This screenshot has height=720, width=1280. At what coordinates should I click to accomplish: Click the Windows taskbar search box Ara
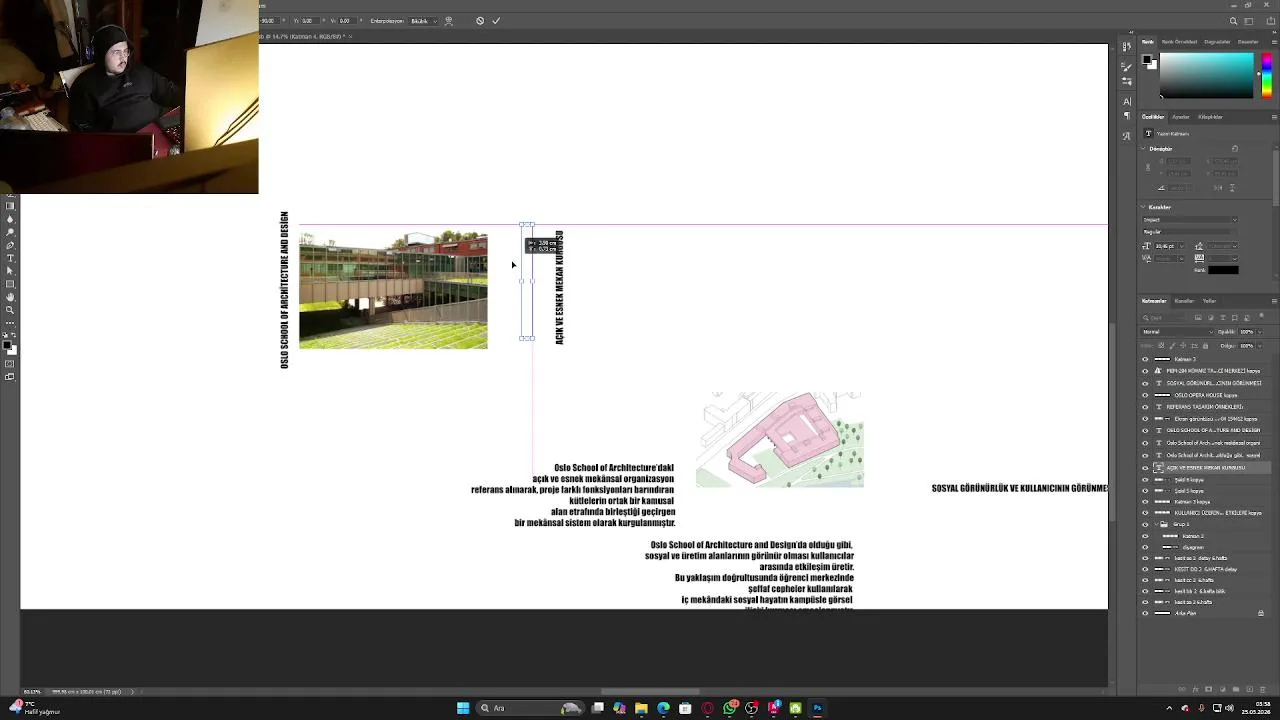click(529, 708)
